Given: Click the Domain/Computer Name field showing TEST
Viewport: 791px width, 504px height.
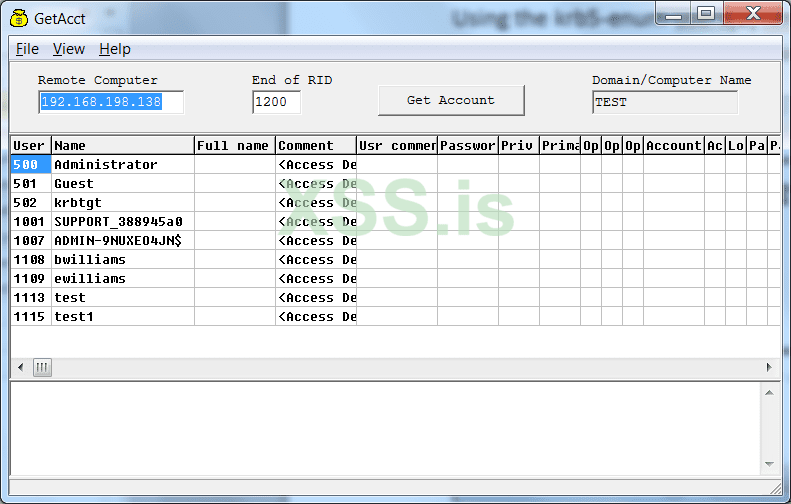Looking at the screenshot, I should (x=665, y=102).
